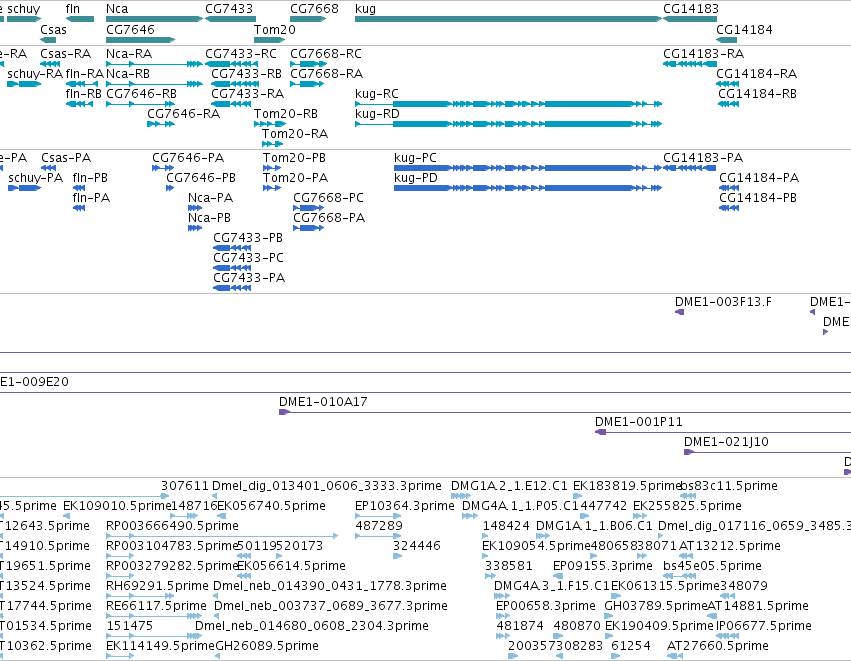Click the CG7668-PA protein glyph
This screenshot has width=851, height=661.
309,228
